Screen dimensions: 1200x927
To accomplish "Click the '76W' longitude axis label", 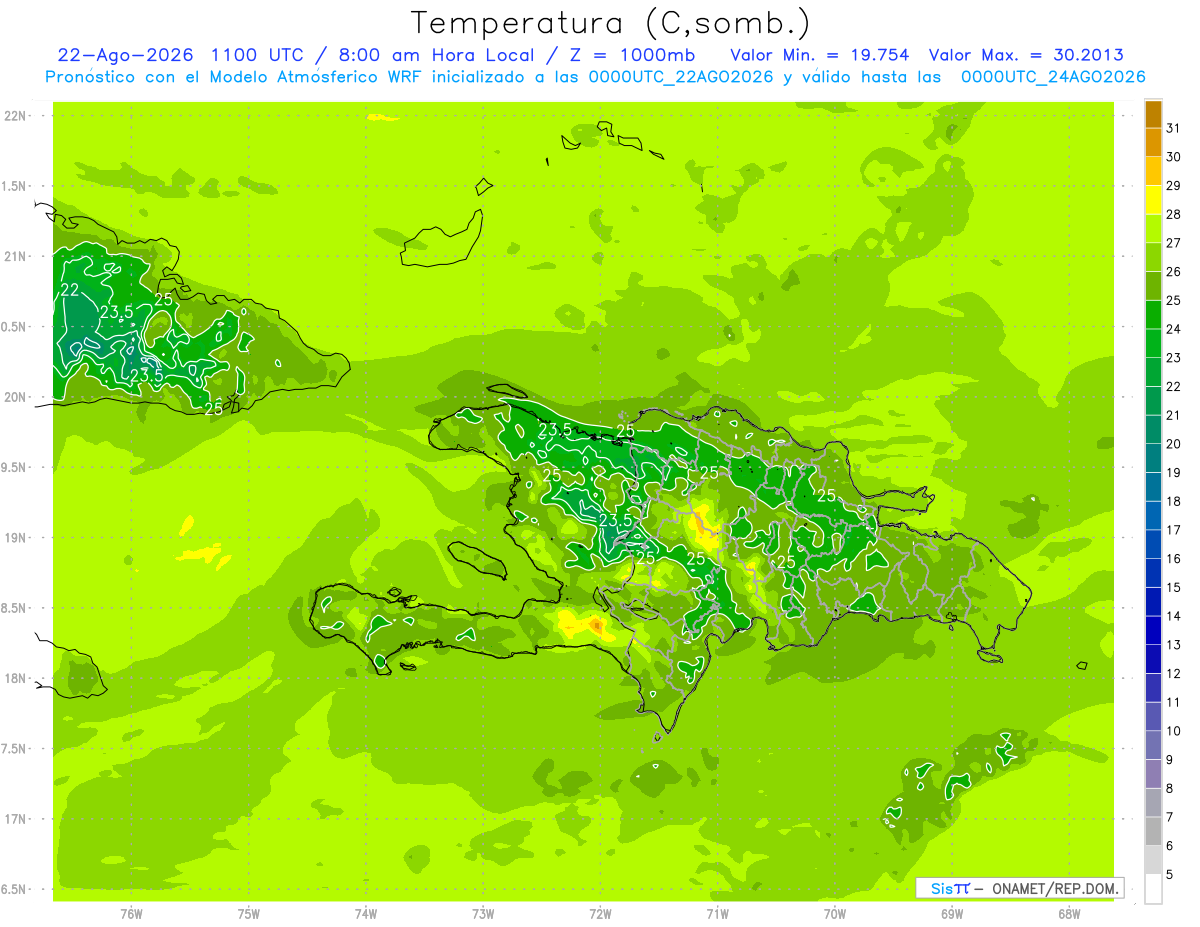I will (x=131, y=914).
